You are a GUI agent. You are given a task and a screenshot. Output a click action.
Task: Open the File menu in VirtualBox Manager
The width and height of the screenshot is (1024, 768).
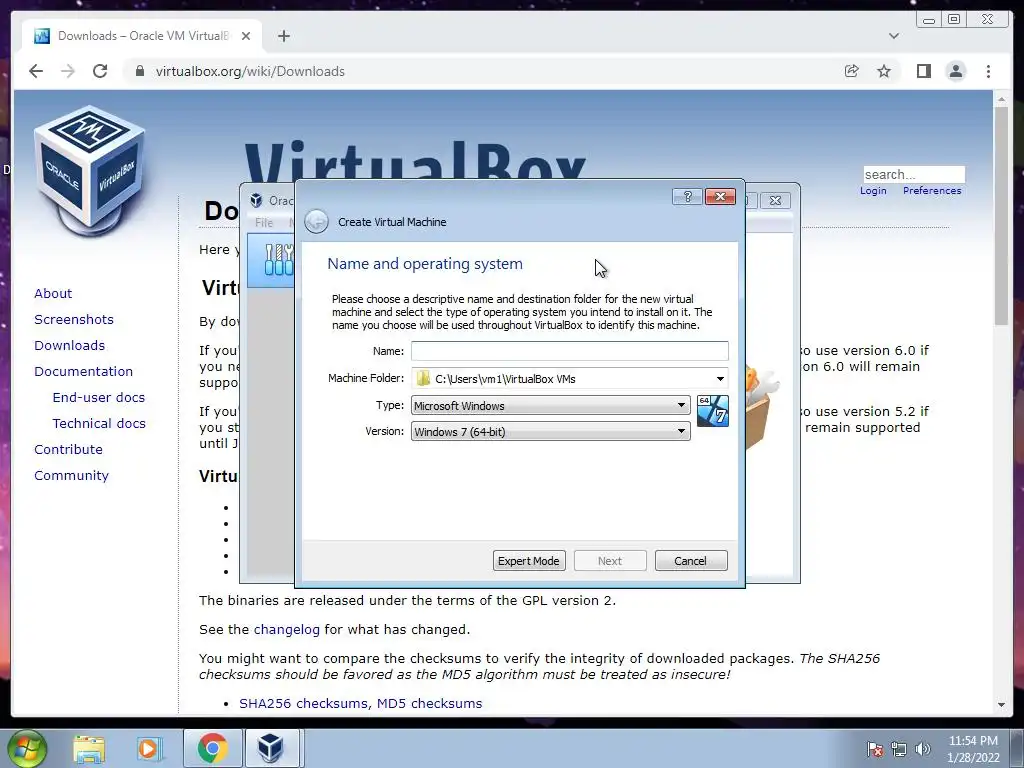click(264, 223)
